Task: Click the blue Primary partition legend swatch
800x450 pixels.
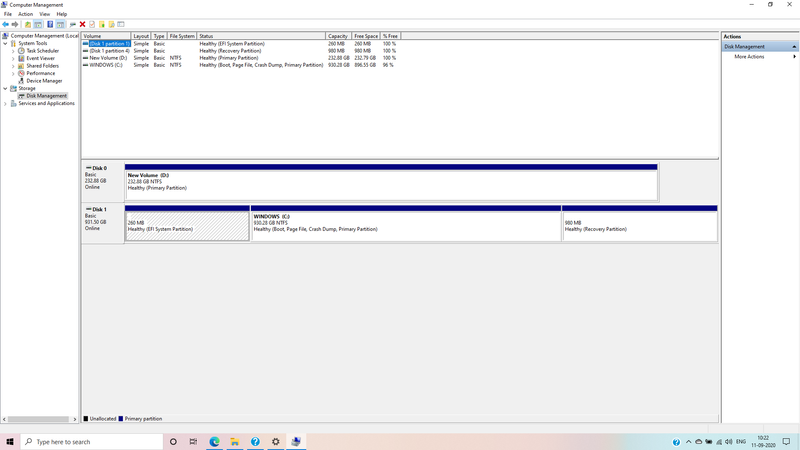Action: (120, 418)
